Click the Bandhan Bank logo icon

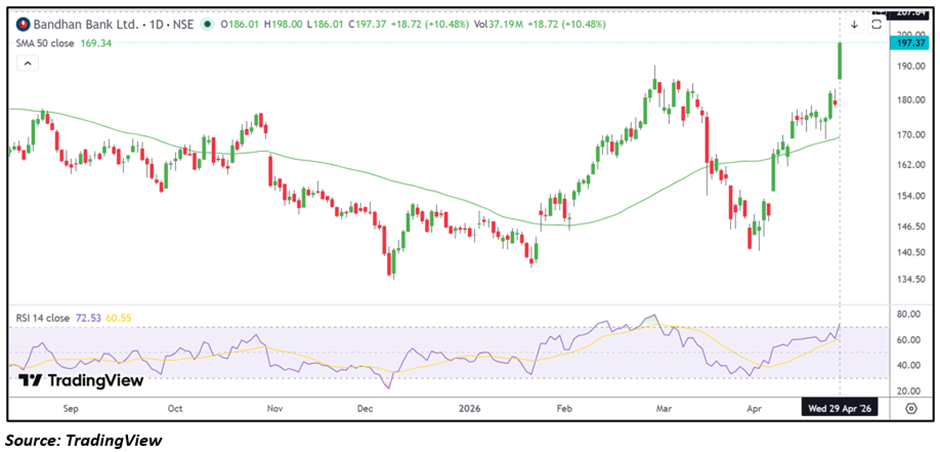19,23
